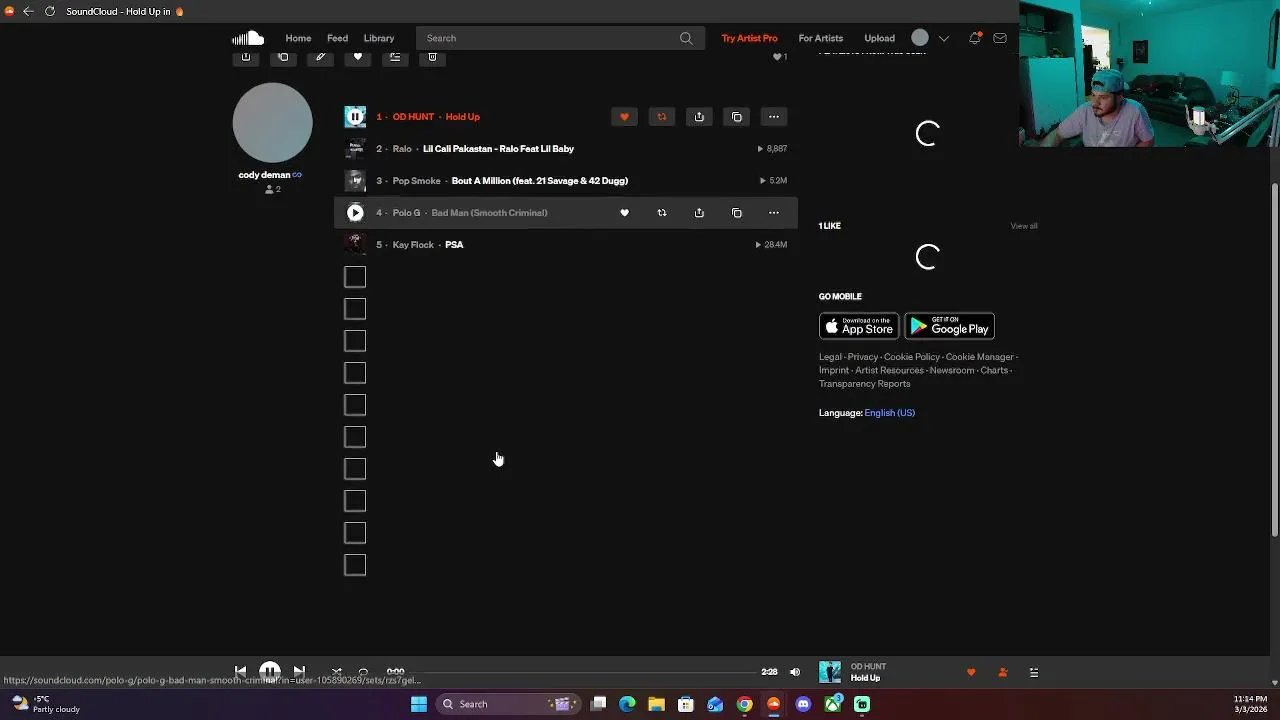Play track 4 Bad Man
Viewport: 1280px width, 720px height.
point(355,213)
